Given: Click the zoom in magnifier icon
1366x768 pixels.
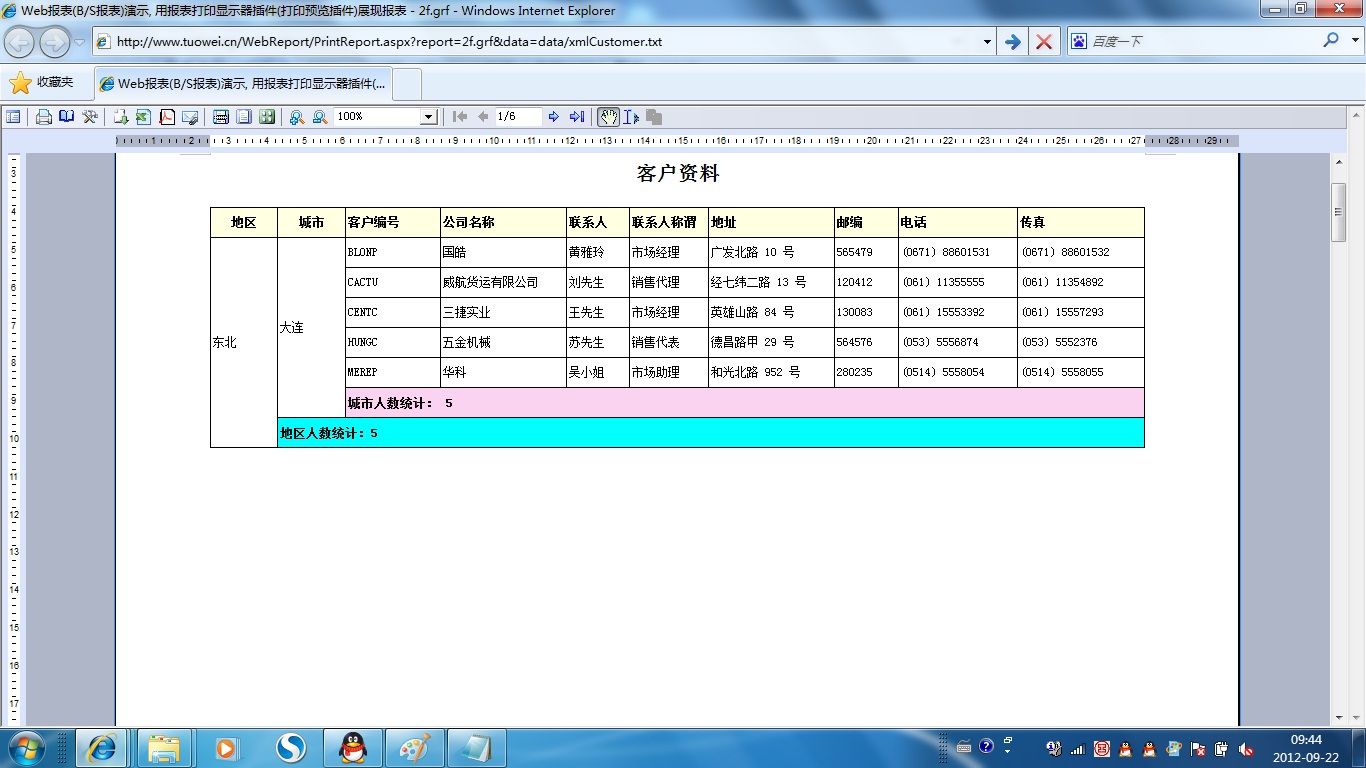Looking at the screenshot, I should 297,117.
